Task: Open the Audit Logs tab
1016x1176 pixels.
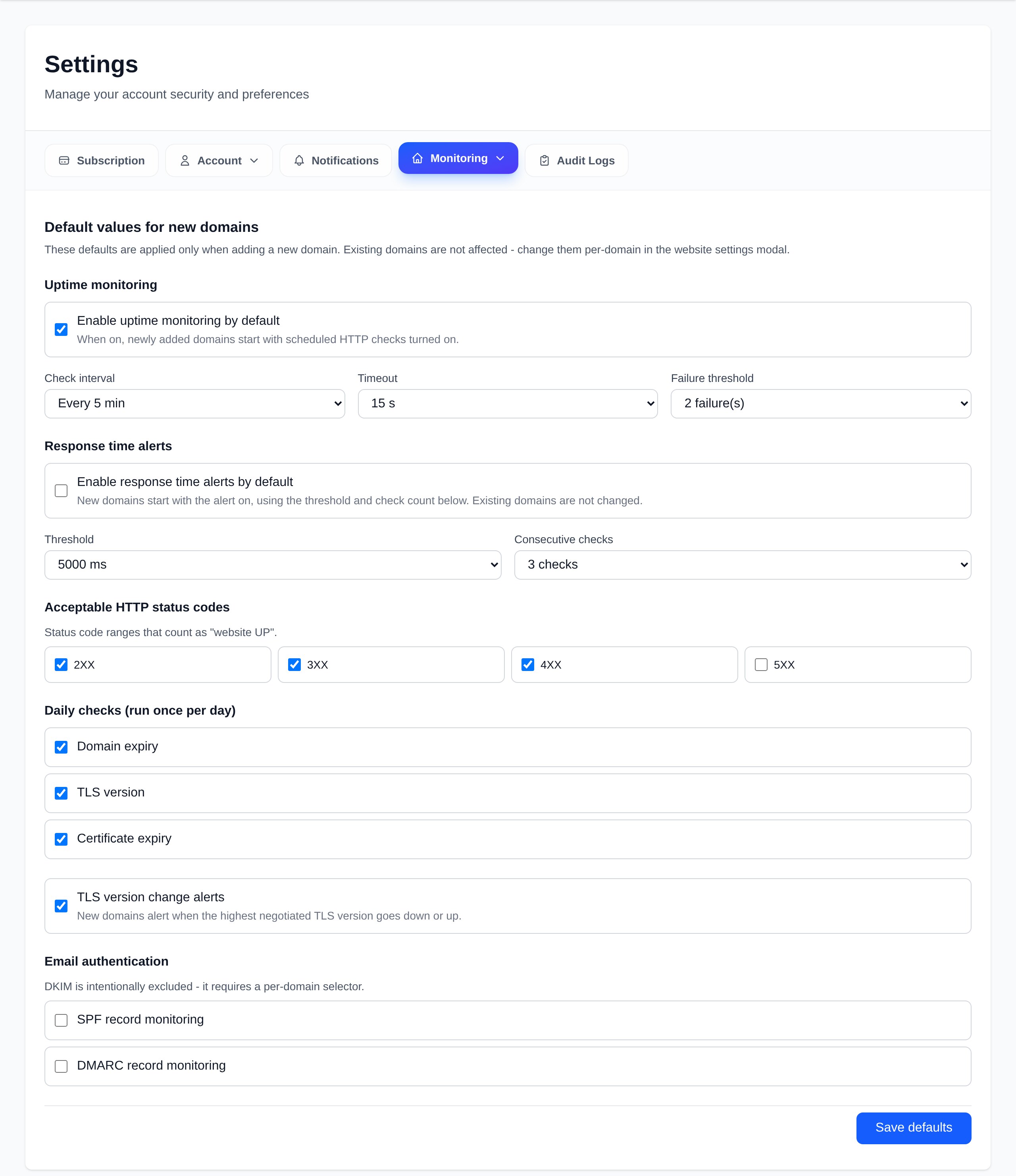Action: click(577, 161)
